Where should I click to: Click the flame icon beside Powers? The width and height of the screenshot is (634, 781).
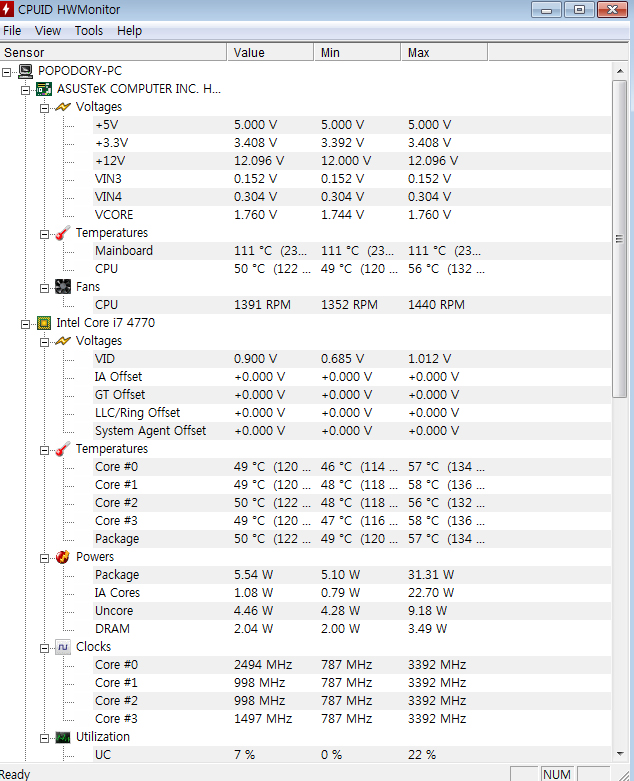[x=62, y=557]
